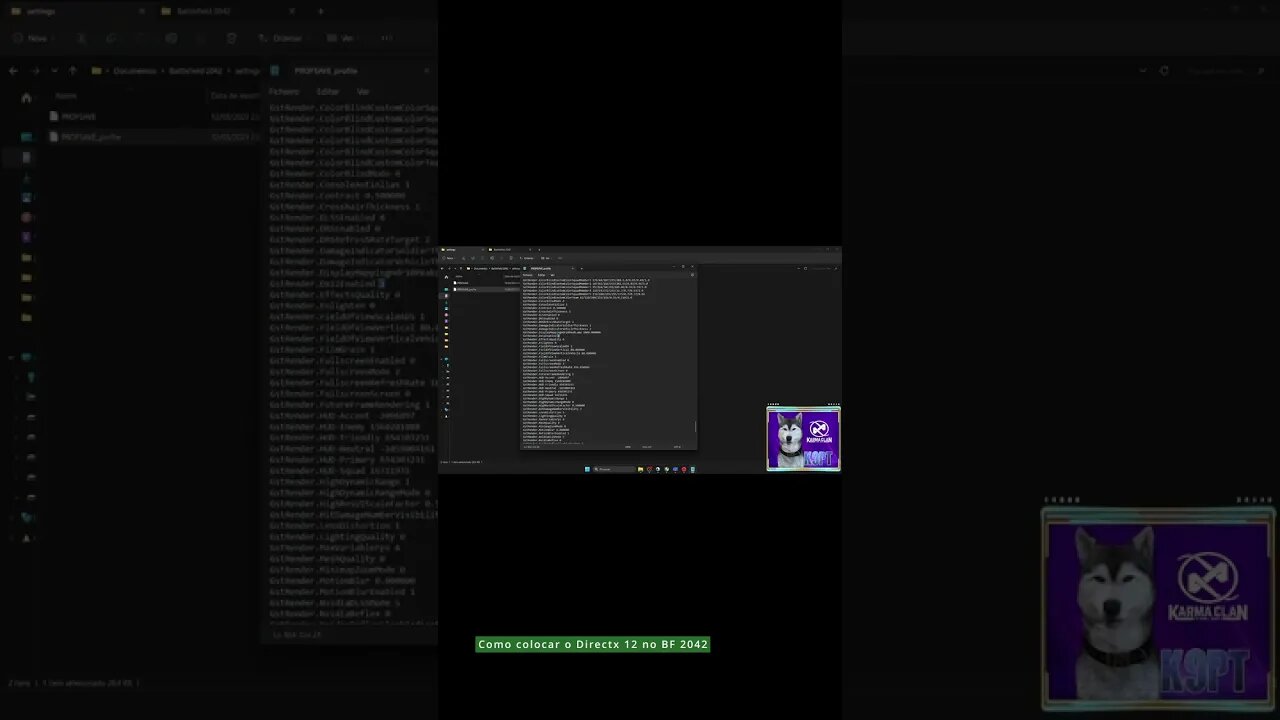1280x720 pixels.
Task: Open the recent locations chevron in Explorer
Action: pos(54,71)
